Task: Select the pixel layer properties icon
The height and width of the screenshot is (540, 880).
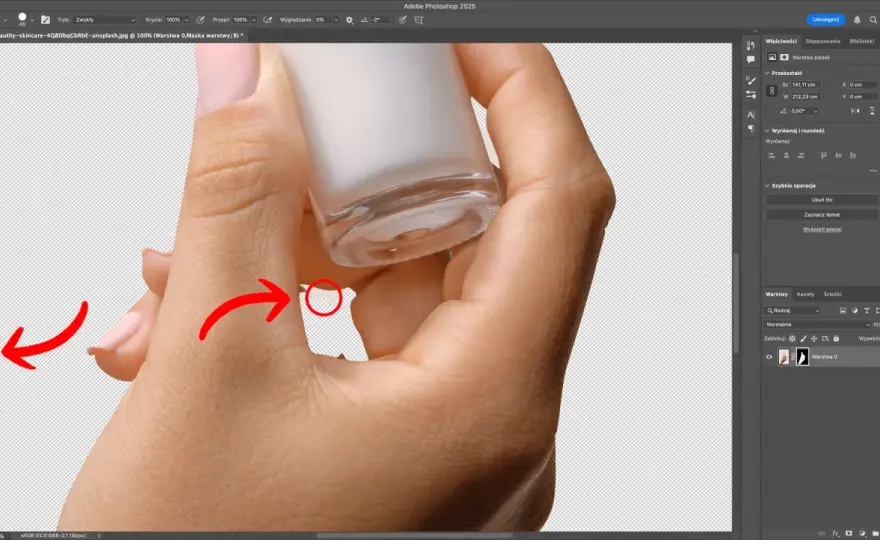Action: [x=772, y=57]
